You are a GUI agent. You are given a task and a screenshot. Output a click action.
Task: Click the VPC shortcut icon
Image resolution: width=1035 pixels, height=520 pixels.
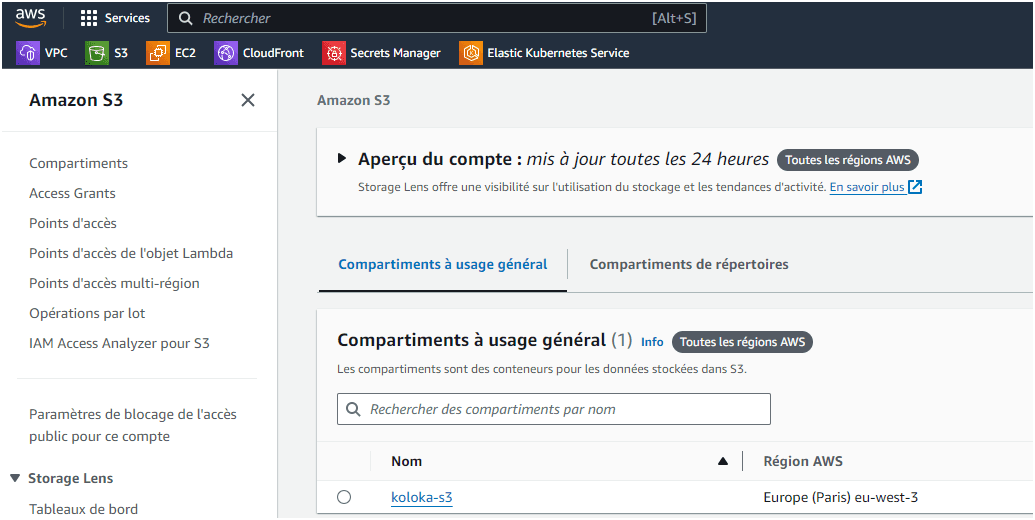28,53
